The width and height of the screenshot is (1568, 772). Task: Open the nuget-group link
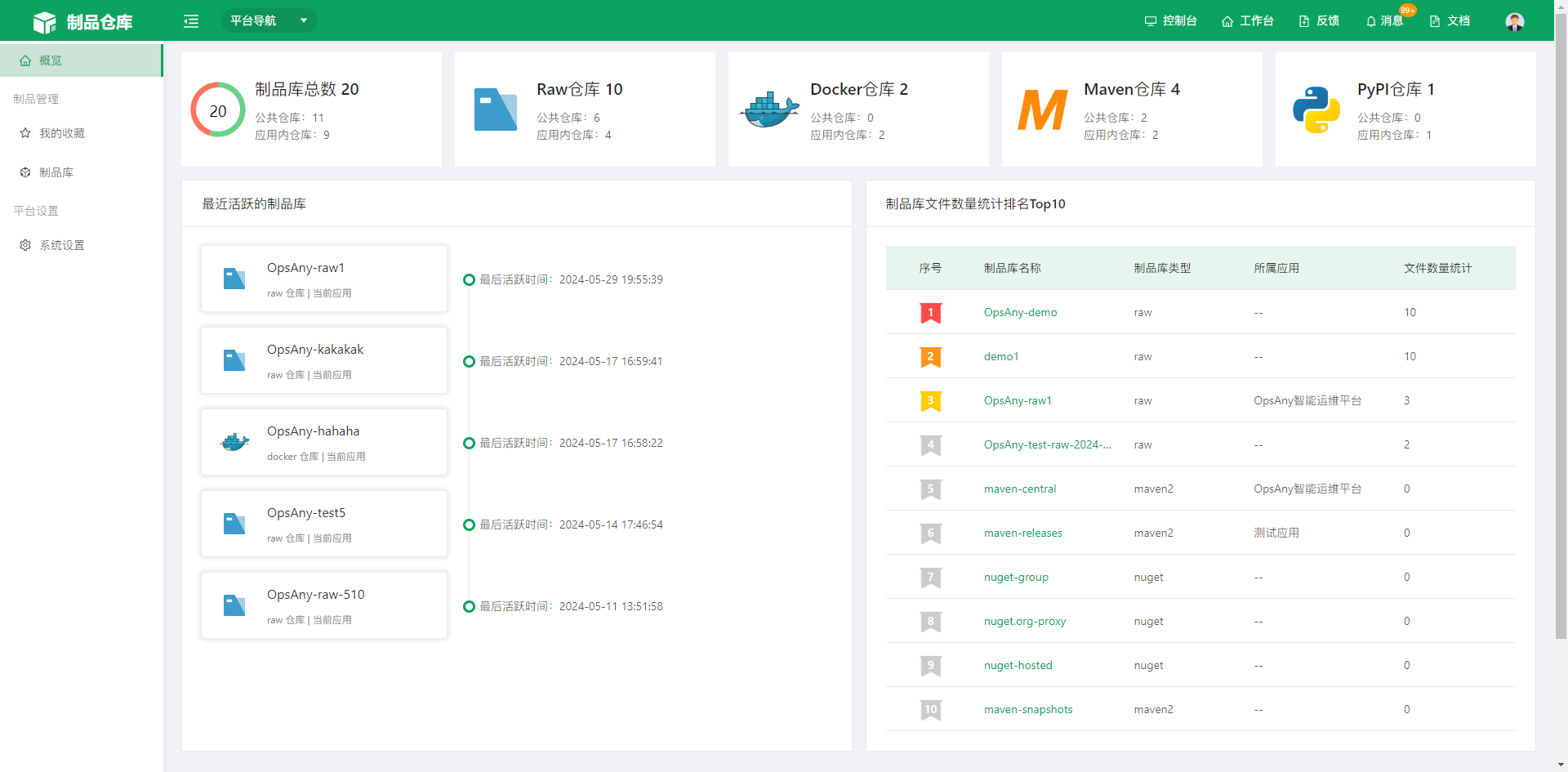(1016, 577)
